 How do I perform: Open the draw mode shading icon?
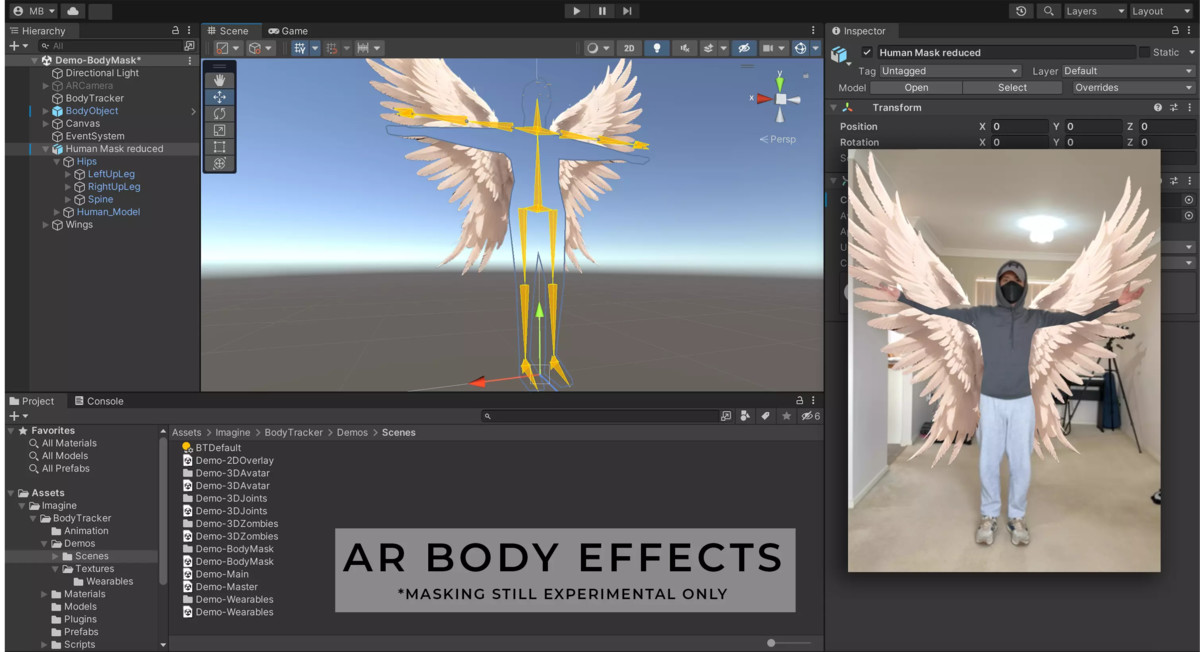(593, 47)
